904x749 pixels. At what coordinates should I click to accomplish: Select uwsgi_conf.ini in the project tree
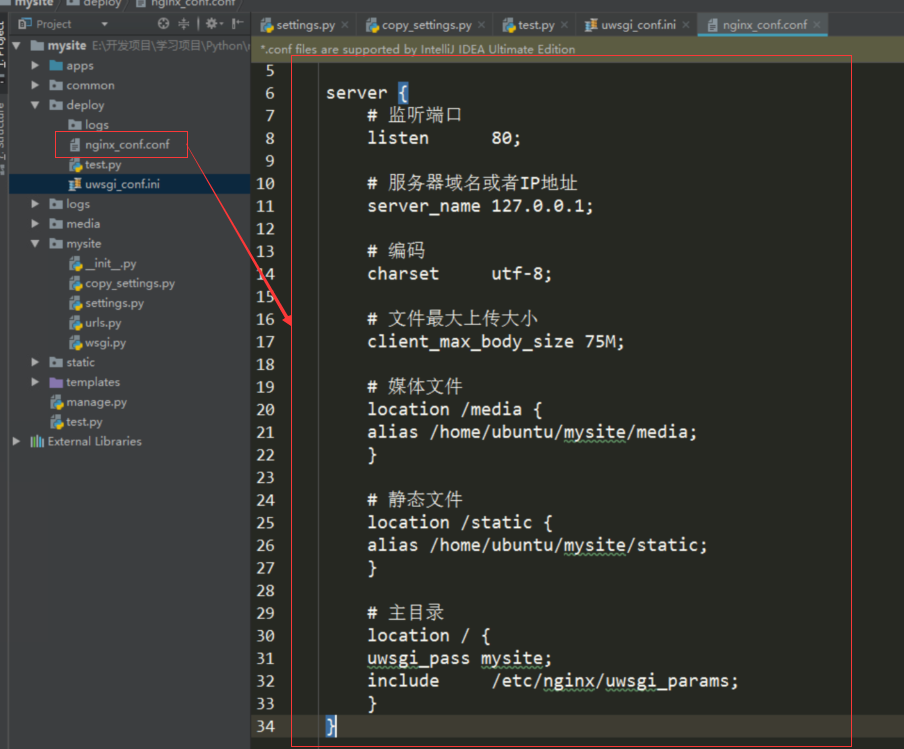coord(122,184)
